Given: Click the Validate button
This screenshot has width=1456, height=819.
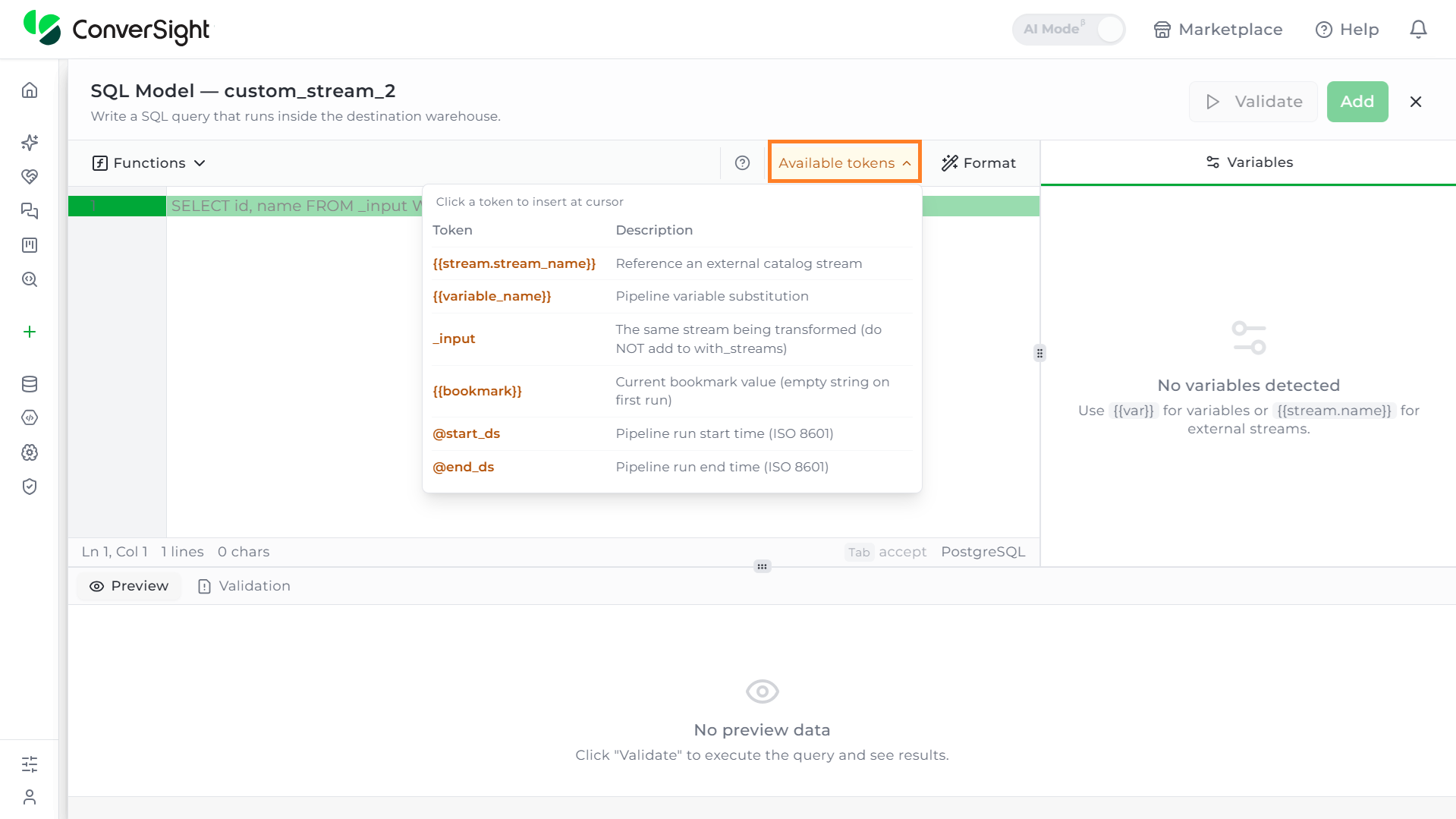Looking at the screenshot, I should pos(1253,102).
